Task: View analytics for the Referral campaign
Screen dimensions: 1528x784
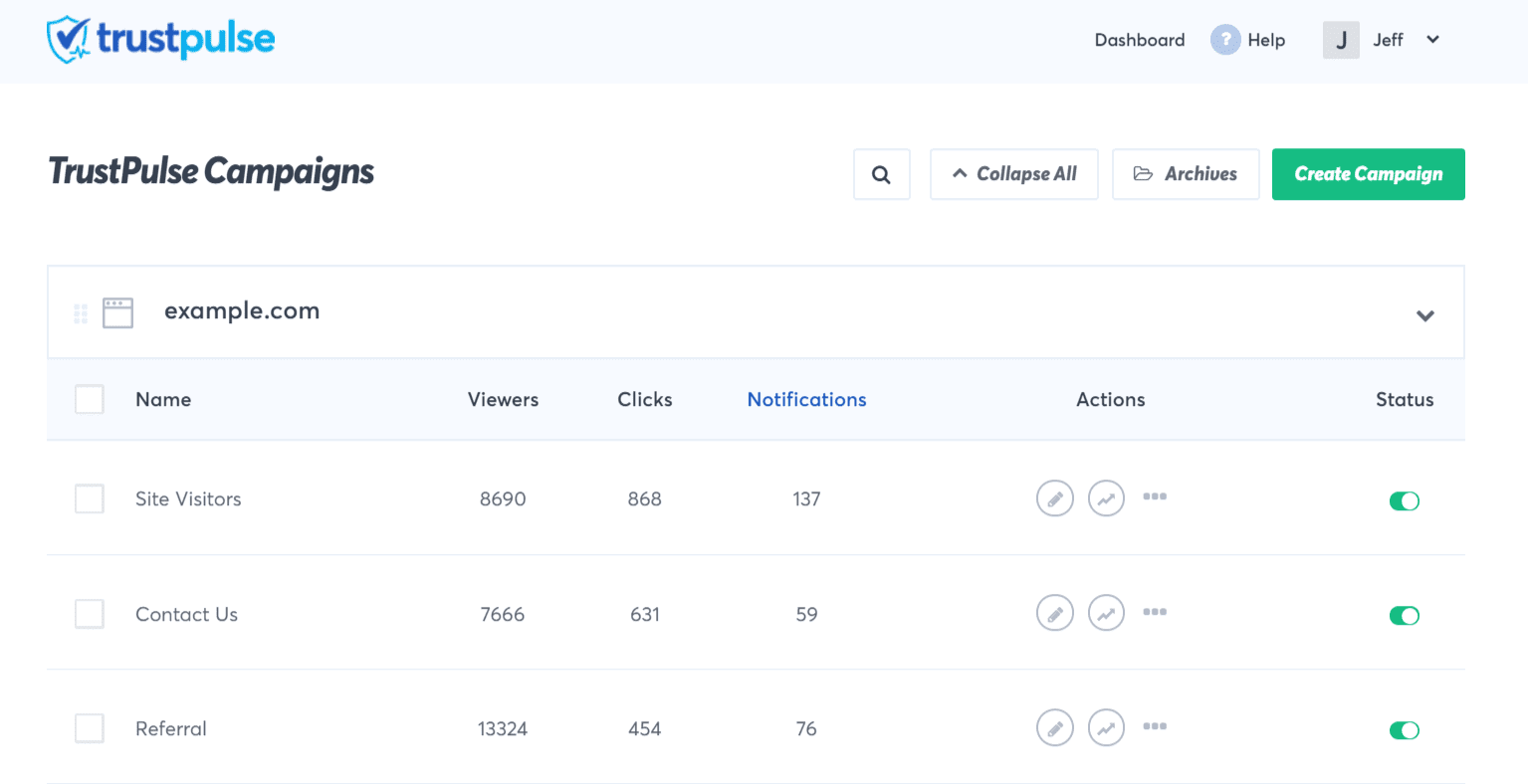Action: click(x=1106, y=727)
